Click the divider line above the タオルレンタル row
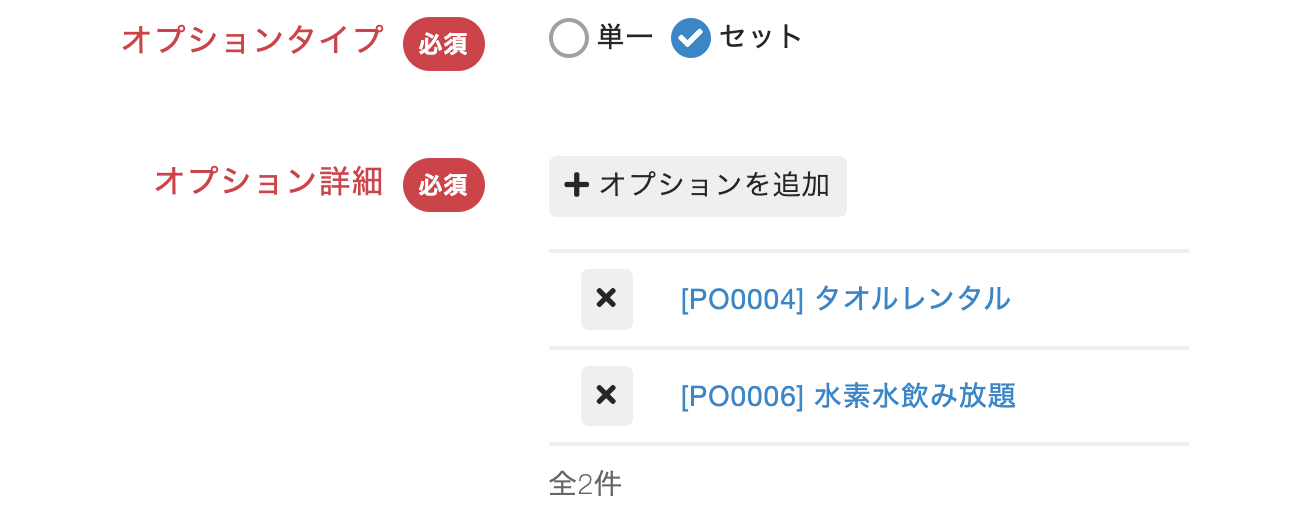 (868, 251)
